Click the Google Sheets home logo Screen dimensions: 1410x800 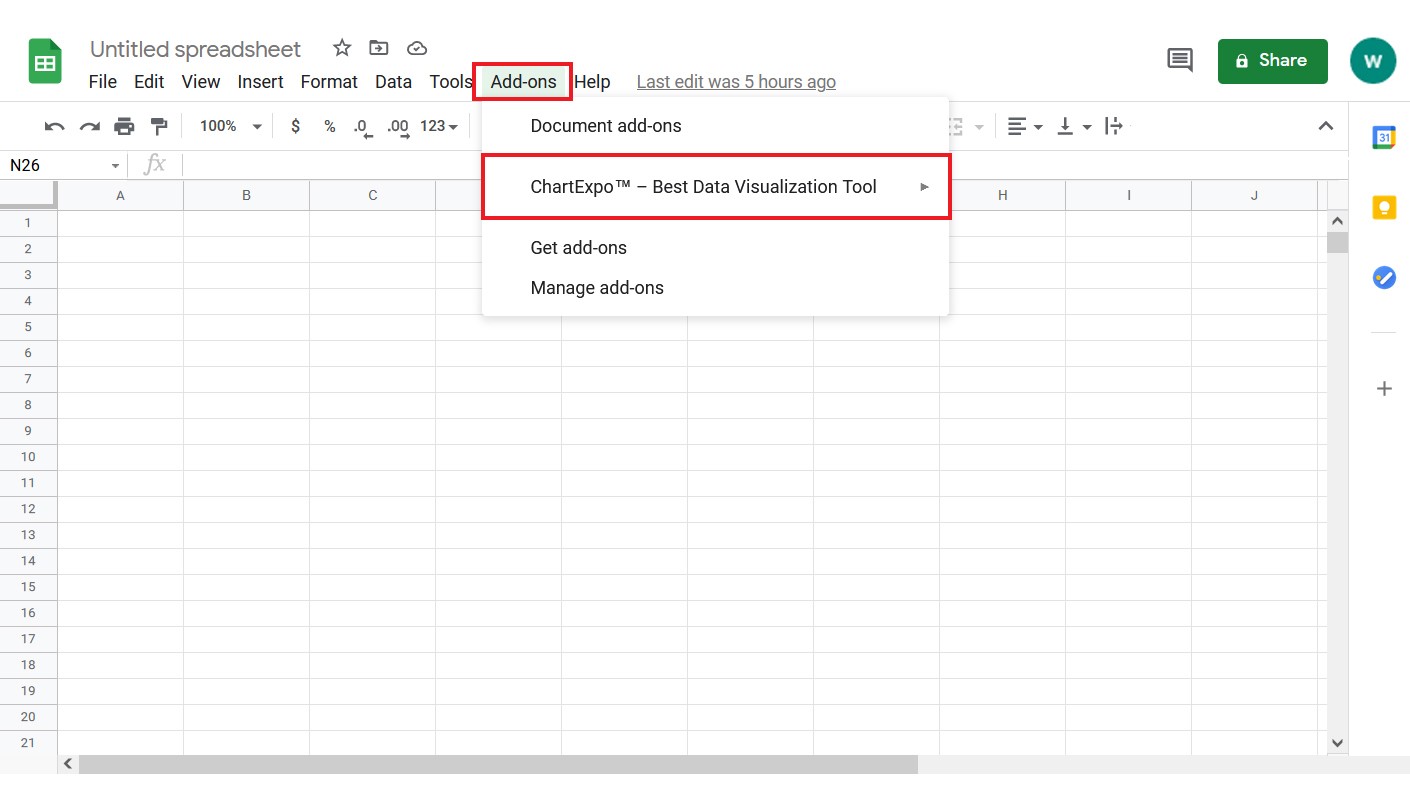[x=45, y=62]
